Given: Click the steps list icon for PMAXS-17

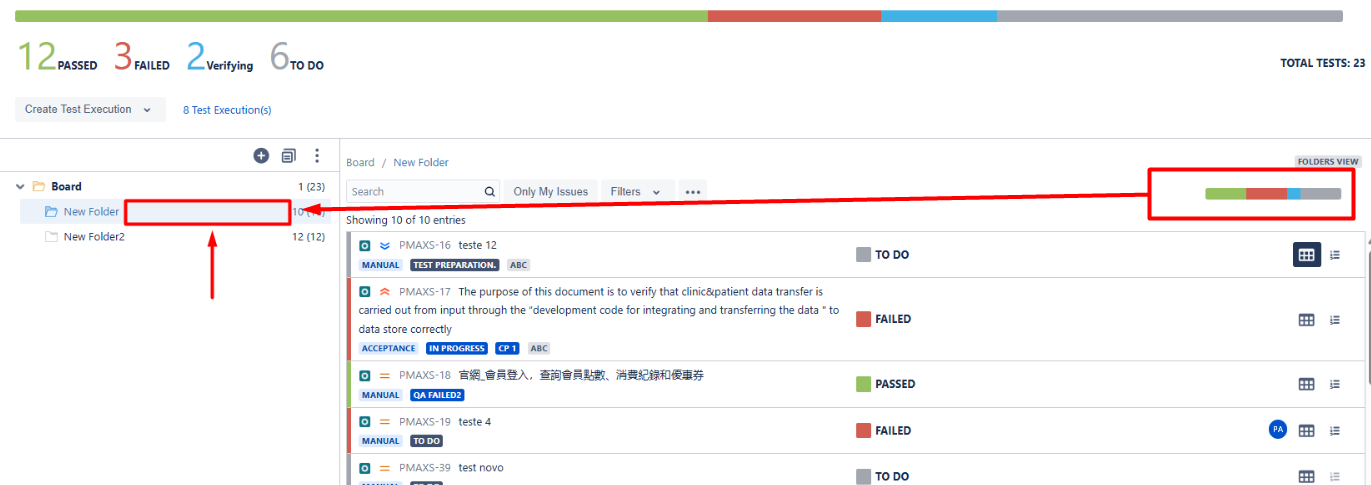Looking at the screenshot, I should pyautogui.click(x=1335, y=320).
